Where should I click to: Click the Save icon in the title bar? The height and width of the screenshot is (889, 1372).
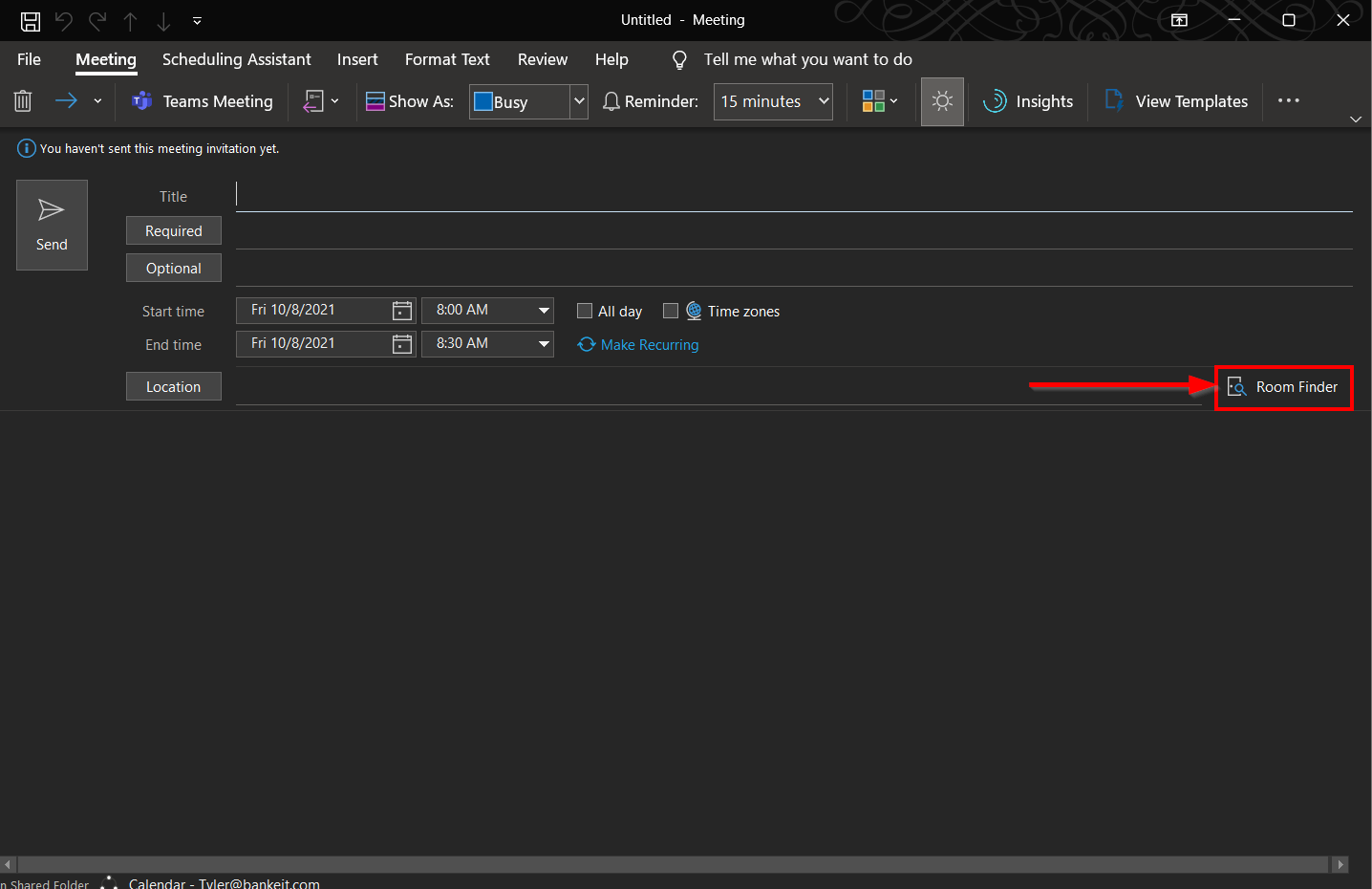(x=30, y=19)
